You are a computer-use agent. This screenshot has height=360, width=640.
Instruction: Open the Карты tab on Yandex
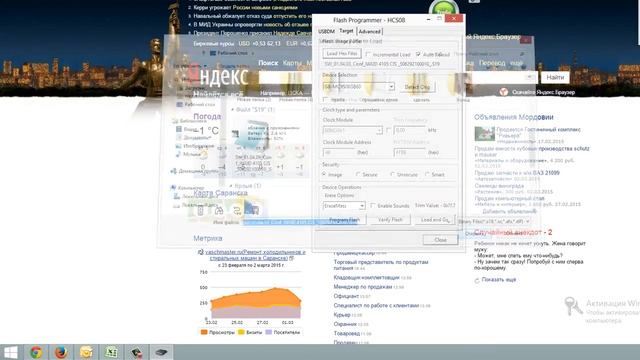[292, 63]
